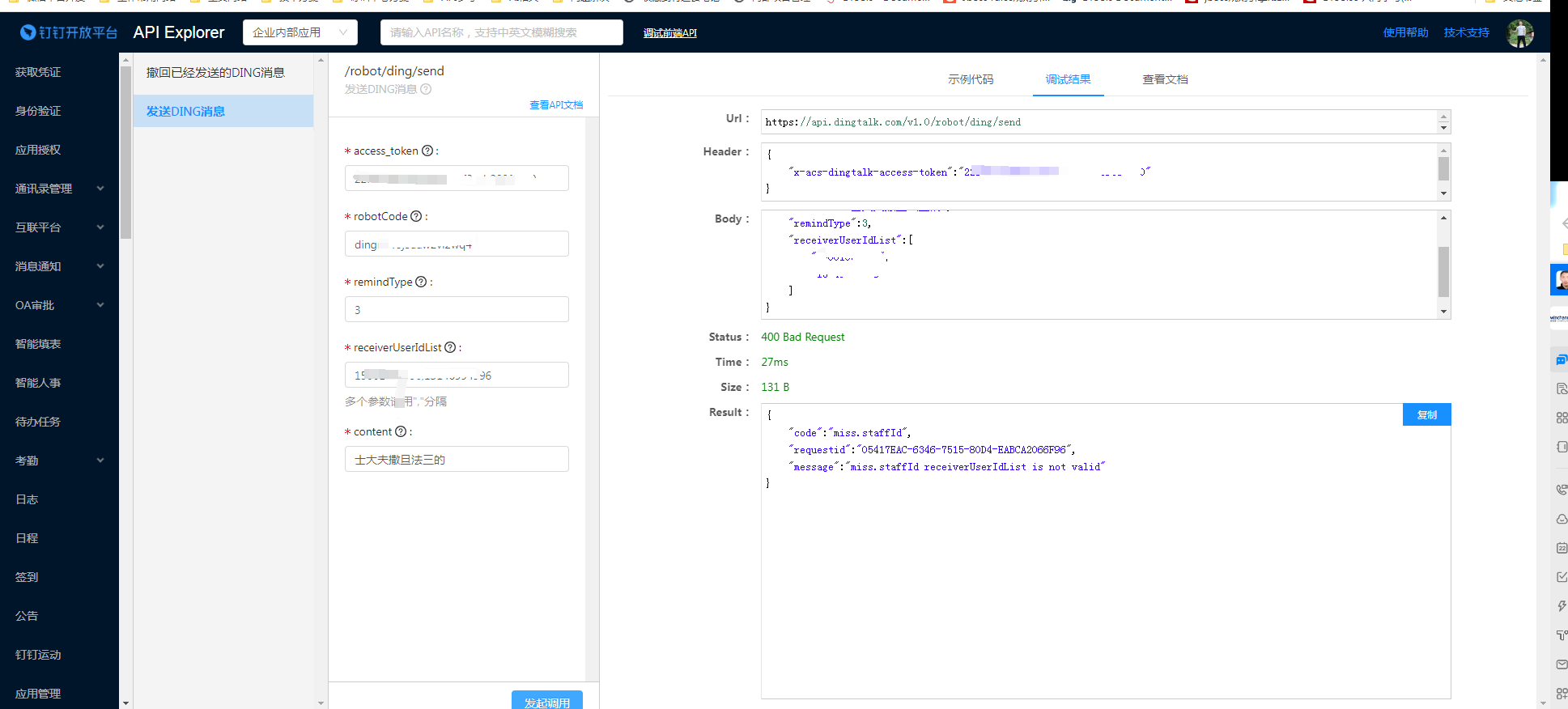
Task: Expand the 消息通知 sidebar chevron
Action: click(x=100, y=266)
